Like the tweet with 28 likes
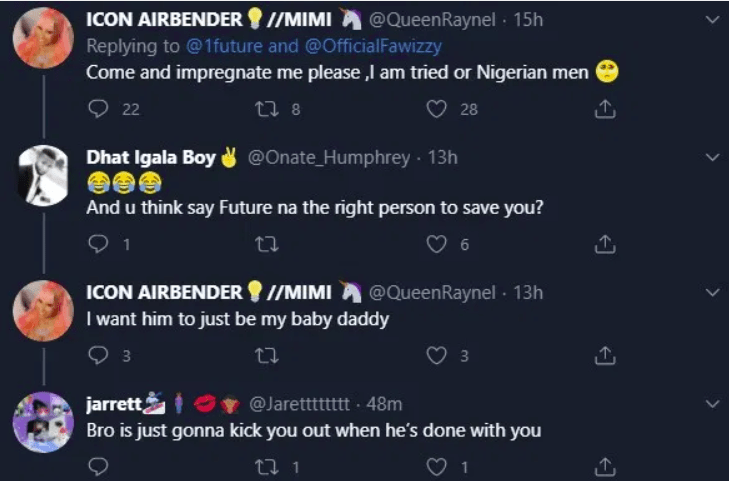729x481 pixels. click(x=436, y=109)
